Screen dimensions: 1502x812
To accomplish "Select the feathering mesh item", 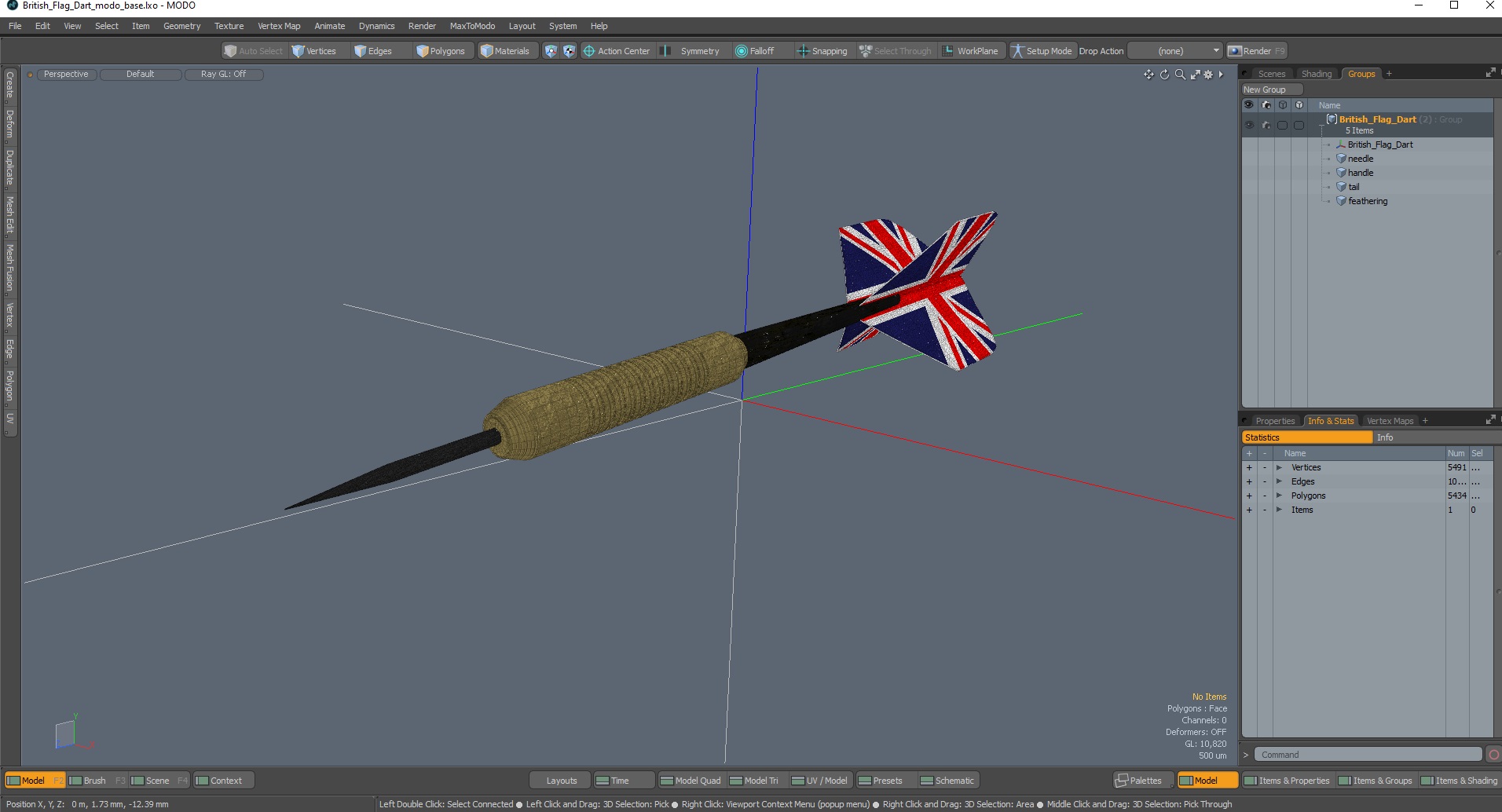I will 1368,201.
